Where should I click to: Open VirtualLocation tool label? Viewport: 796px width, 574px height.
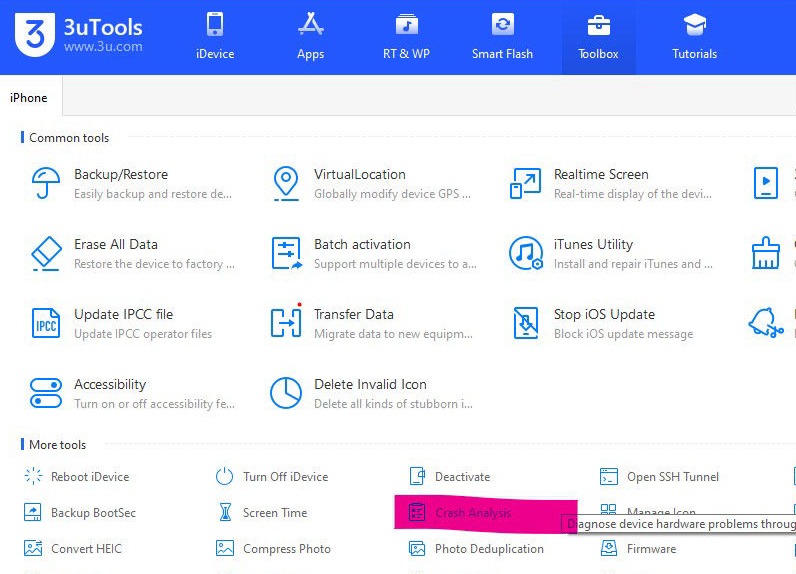[x=359, y=174]
